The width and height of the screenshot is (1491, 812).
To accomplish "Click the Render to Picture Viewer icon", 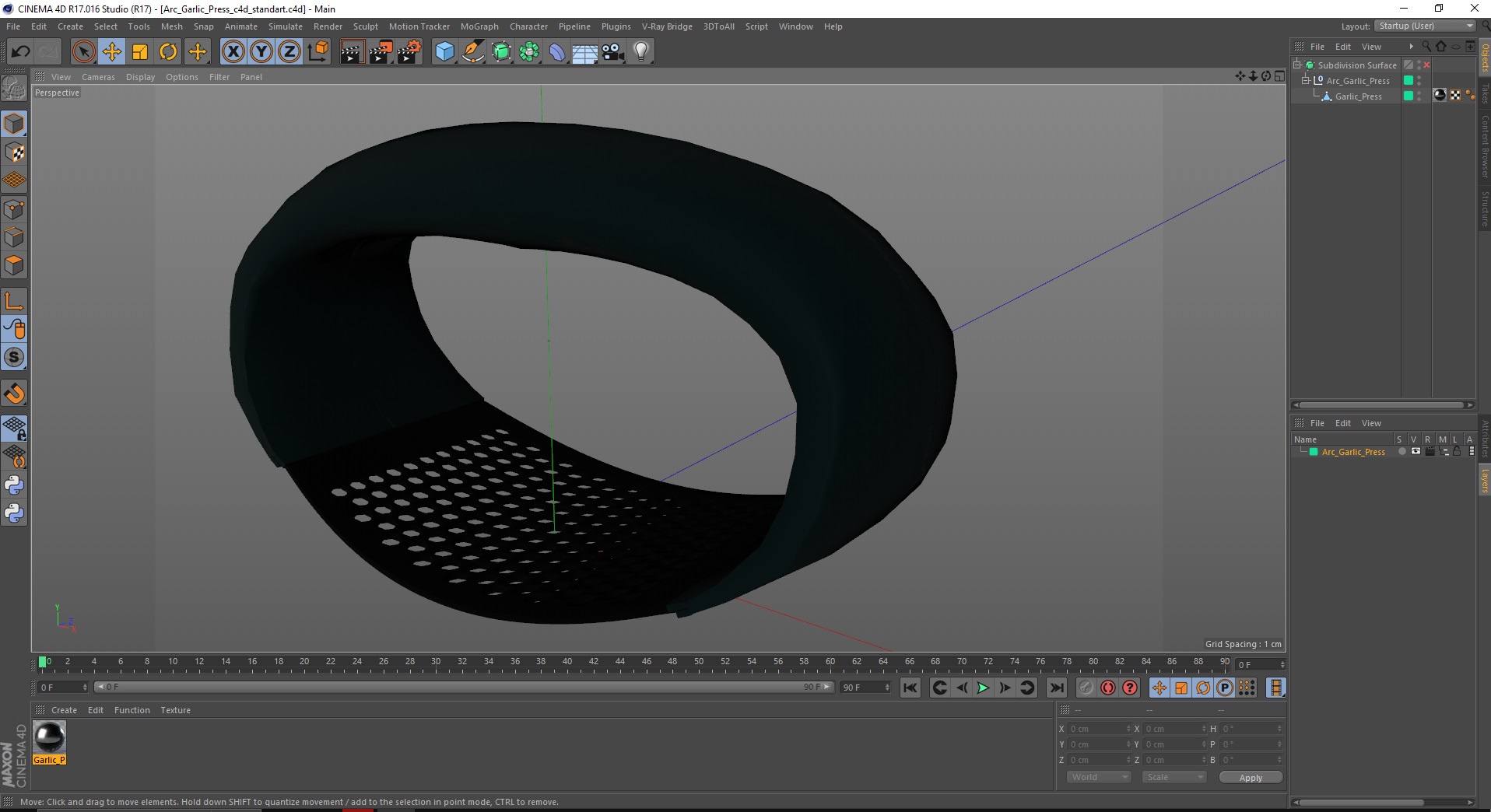I will pyautogui.click(x=381, y=52).
